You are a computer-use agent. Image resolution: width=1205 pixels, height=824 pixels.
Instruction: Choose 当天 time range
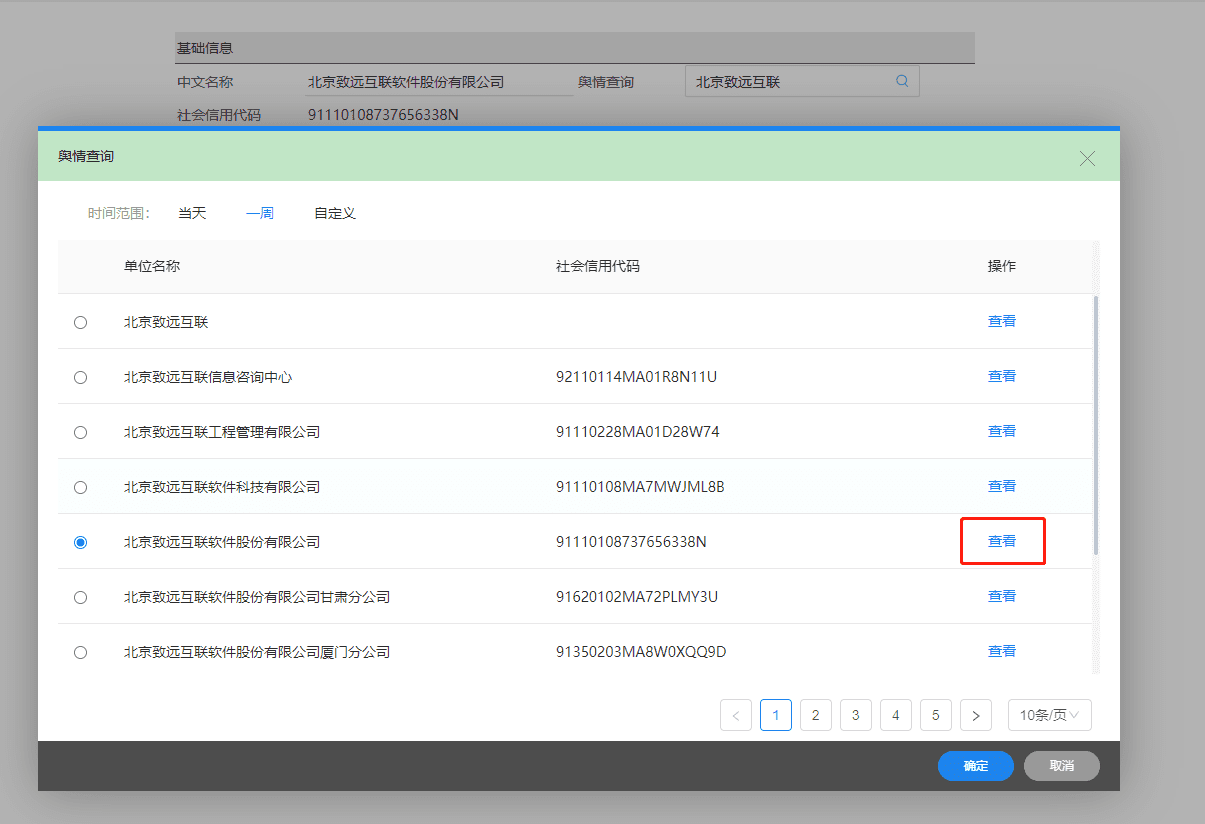pos(192,213)
